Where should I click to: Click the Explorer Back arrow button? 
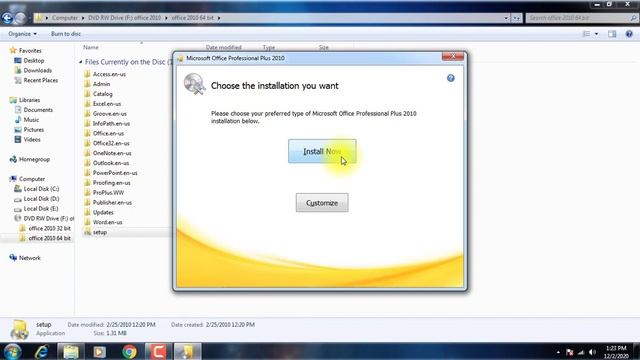coord(7,18)
